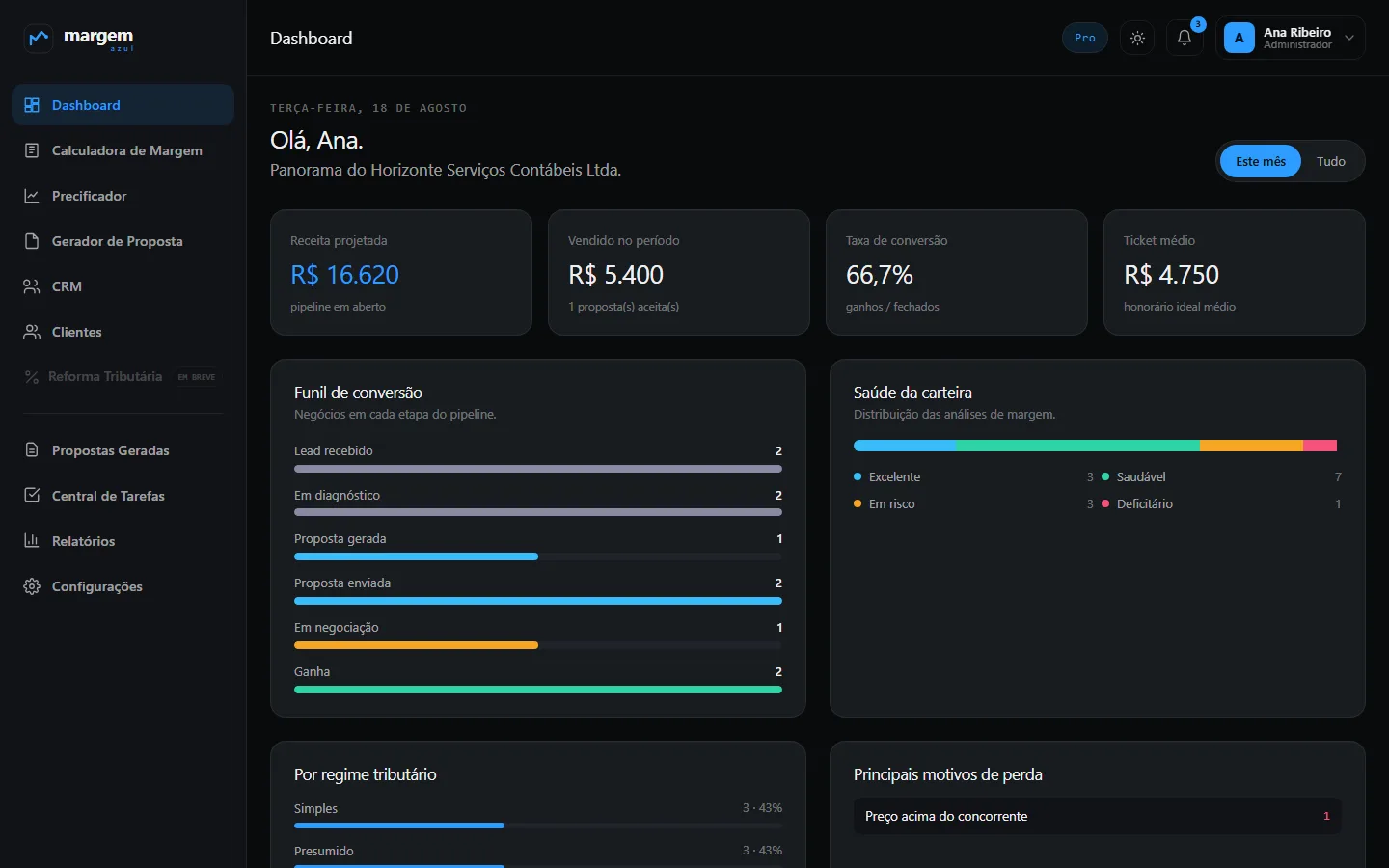Click the Propostas Geradas file icon
This screenshot has width=1389, height=868.
tap(32, 450)
